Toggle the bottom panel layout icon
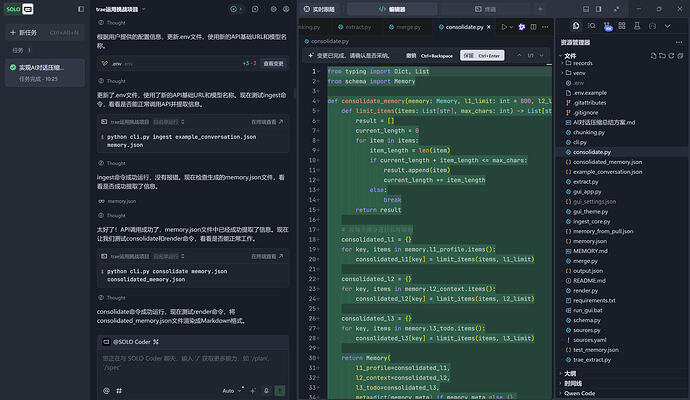Image resolution: width=690 pixels, height=400 pixels. [586, 9]
